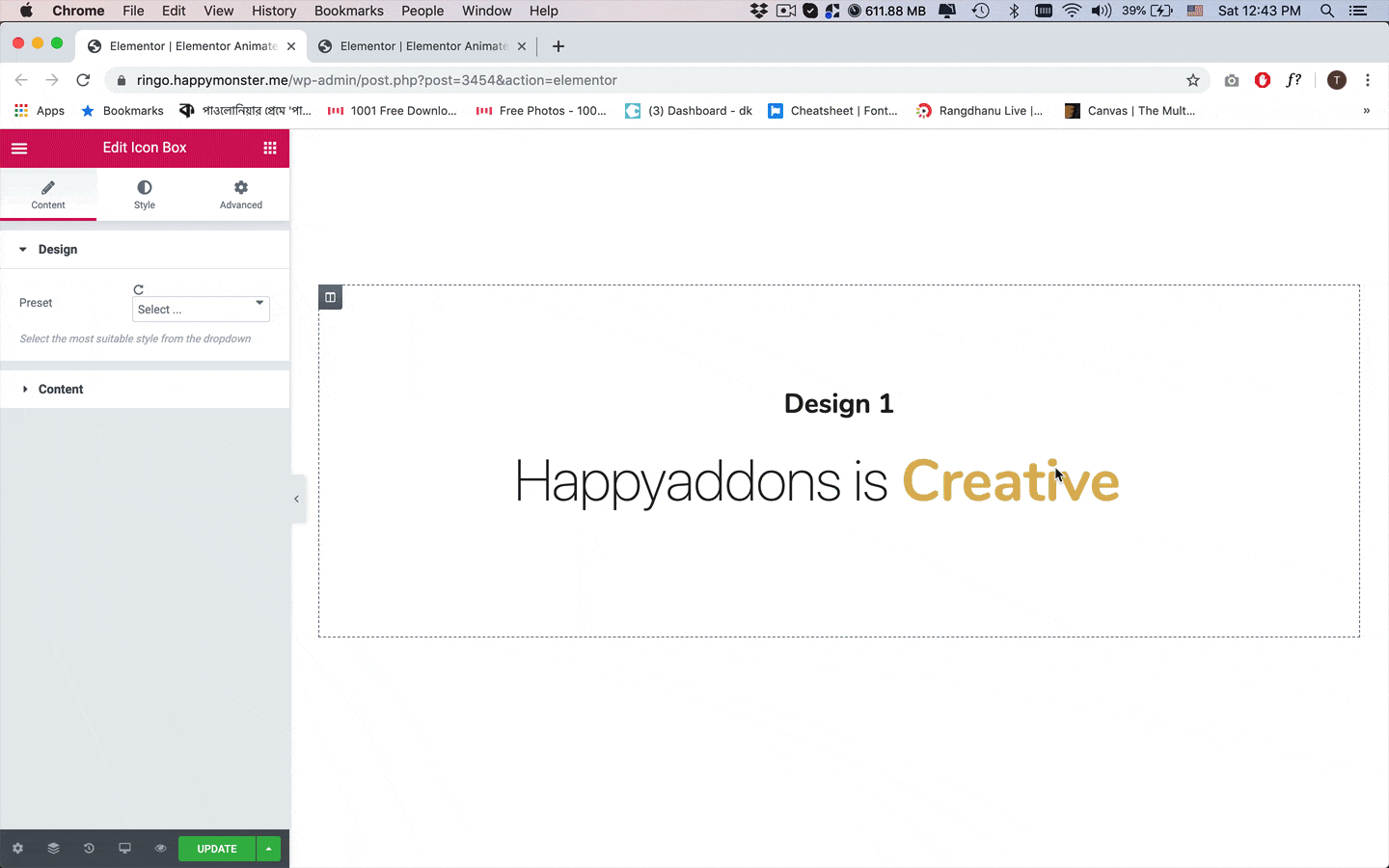Hide the panel using the collapse arrow
Screen dimensions: 1389x868
[296, 499]
